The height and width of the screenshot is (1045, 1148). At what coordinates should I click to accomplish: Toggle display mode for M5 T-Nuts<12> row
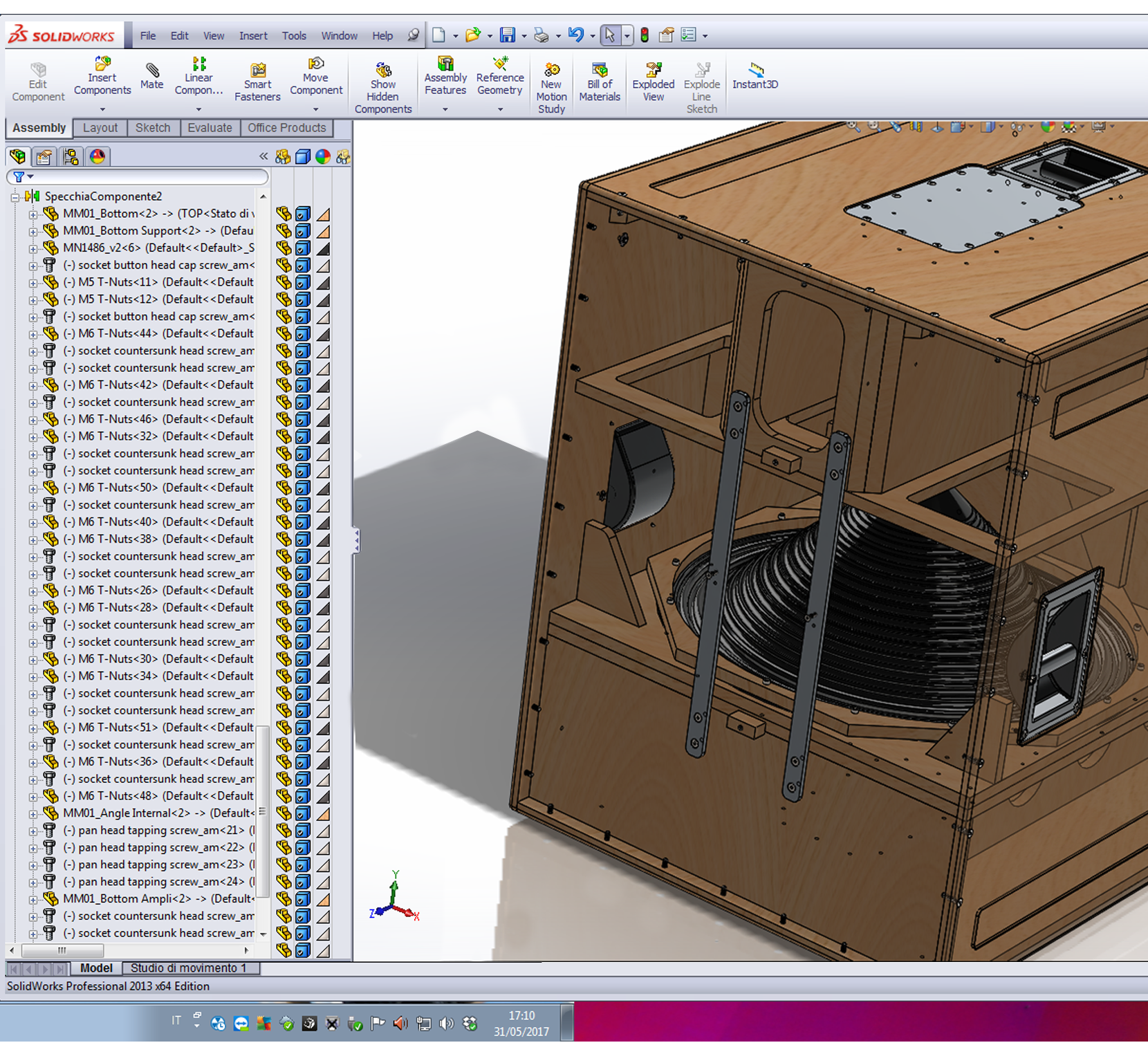(x=303, y=299)
